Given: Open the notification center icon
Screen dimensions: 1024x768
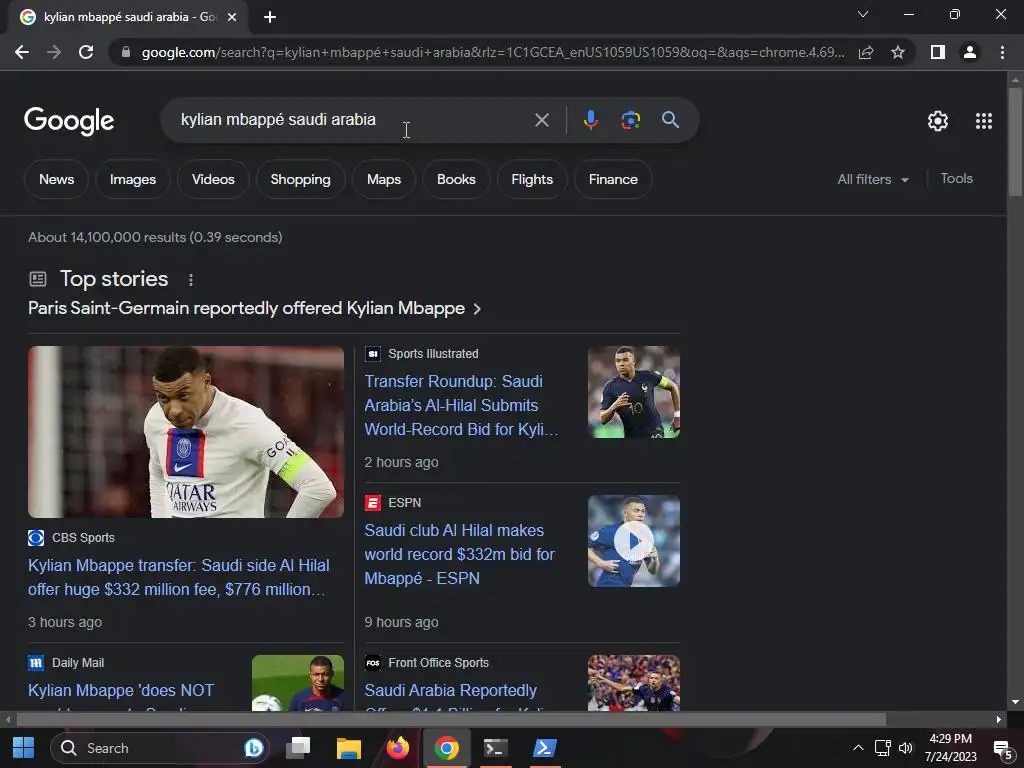Looking at the screenshot, I should [x=1002, y=749].
